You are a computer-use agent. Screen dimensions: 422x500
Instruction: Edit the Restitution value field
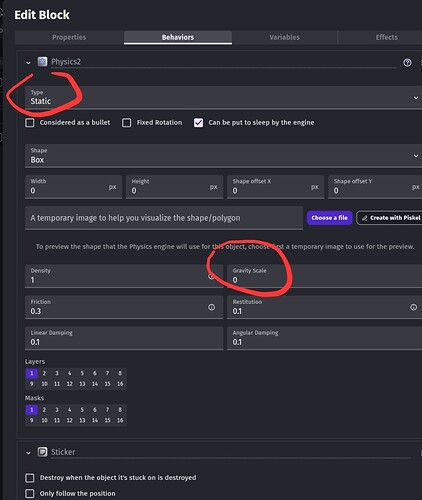pyautogui.click(x=325, y=307)
